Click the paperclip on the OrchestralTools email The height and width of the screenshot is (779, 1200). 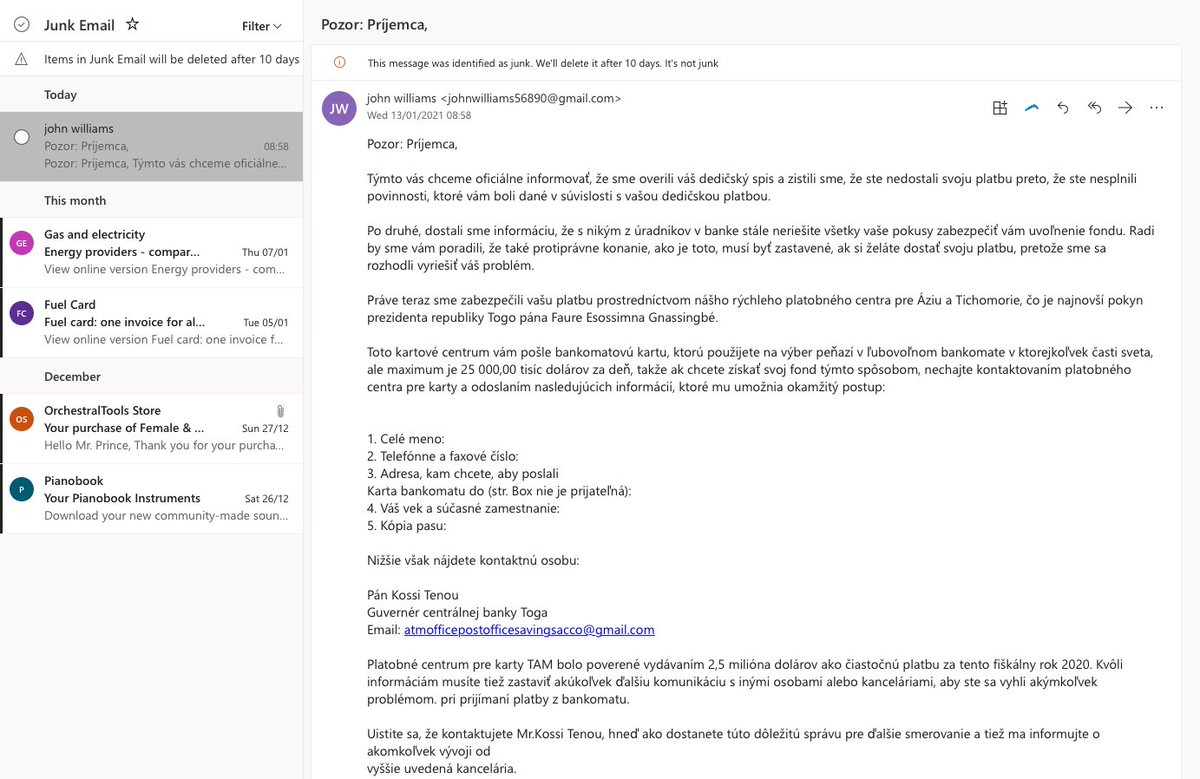click(x=280, y=409)
